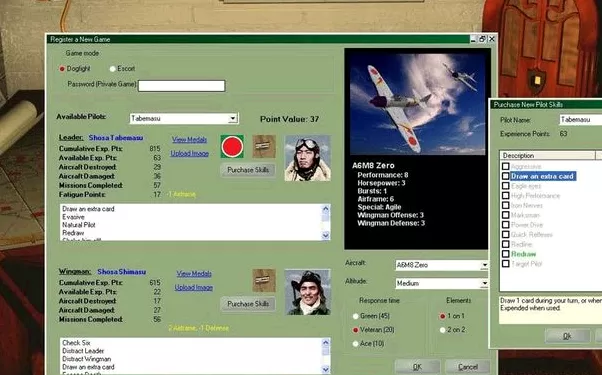Click the leader skills list scroll-down arrow
This screenshot has width=602, height=375.
click(326, 235)
